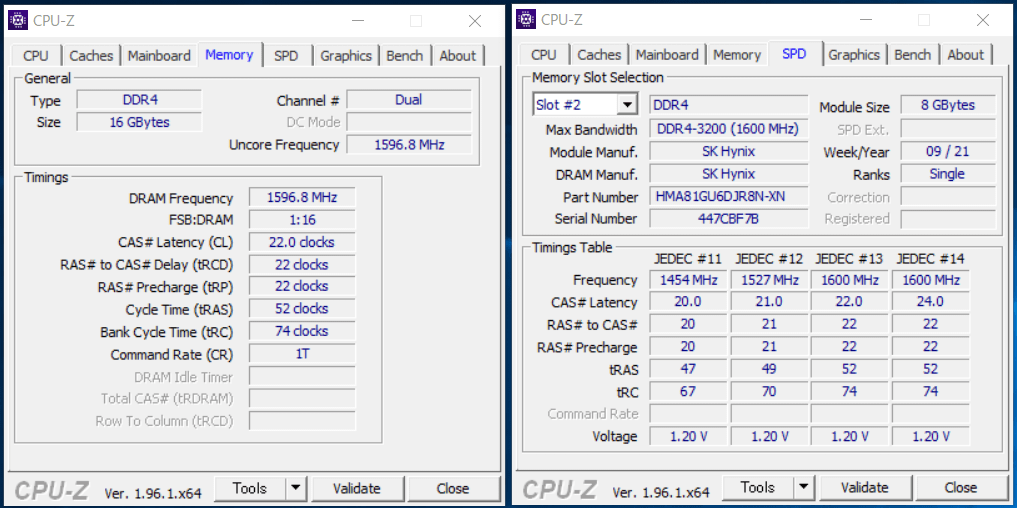Click CPU-Z app icon in right window title bar
The image size is (1017, 508).
(526, 19)
